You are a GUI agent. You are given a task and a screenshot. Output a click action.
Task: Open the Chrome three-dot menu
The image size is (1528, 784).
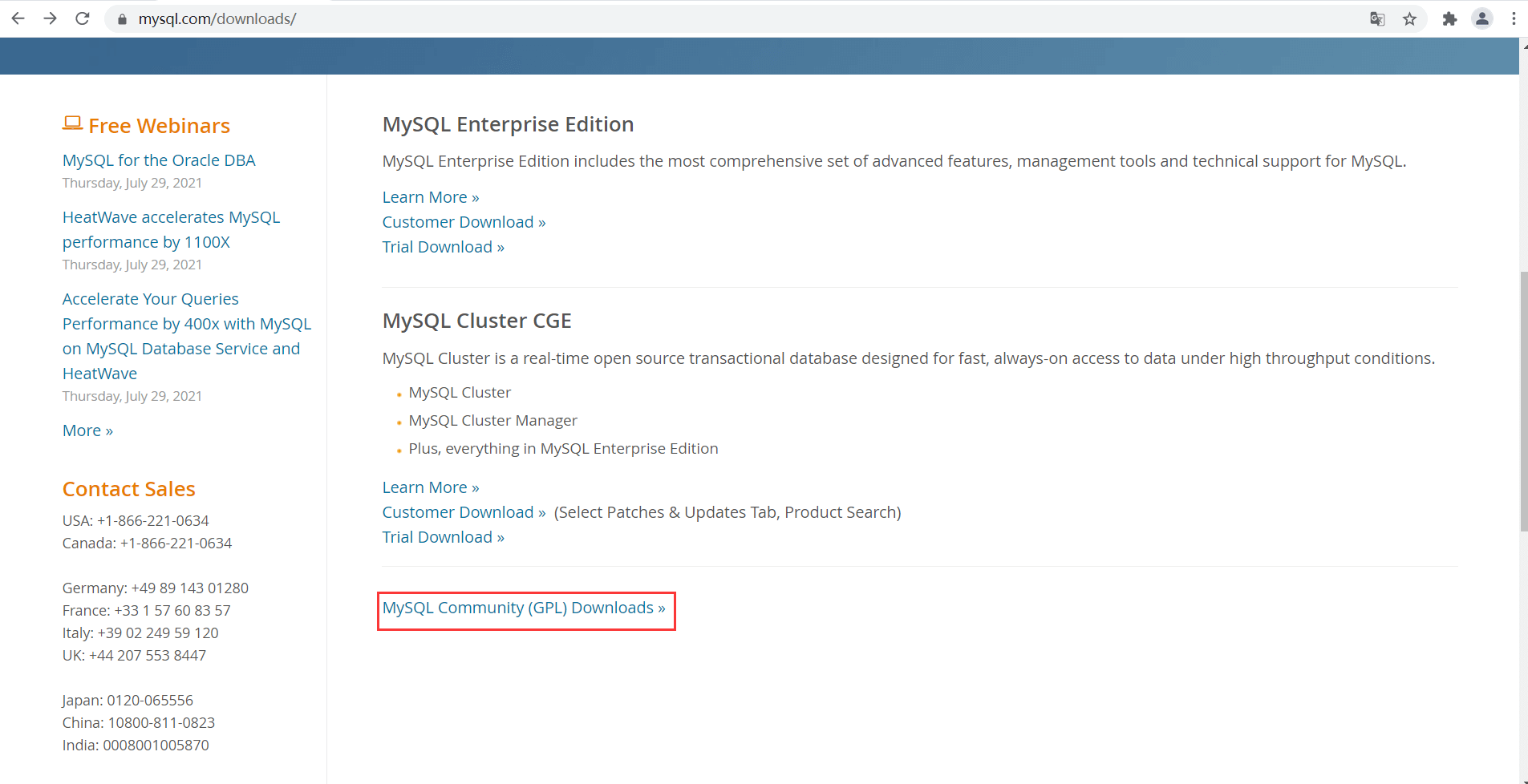pyautogui.click(x=1514, y=19)
